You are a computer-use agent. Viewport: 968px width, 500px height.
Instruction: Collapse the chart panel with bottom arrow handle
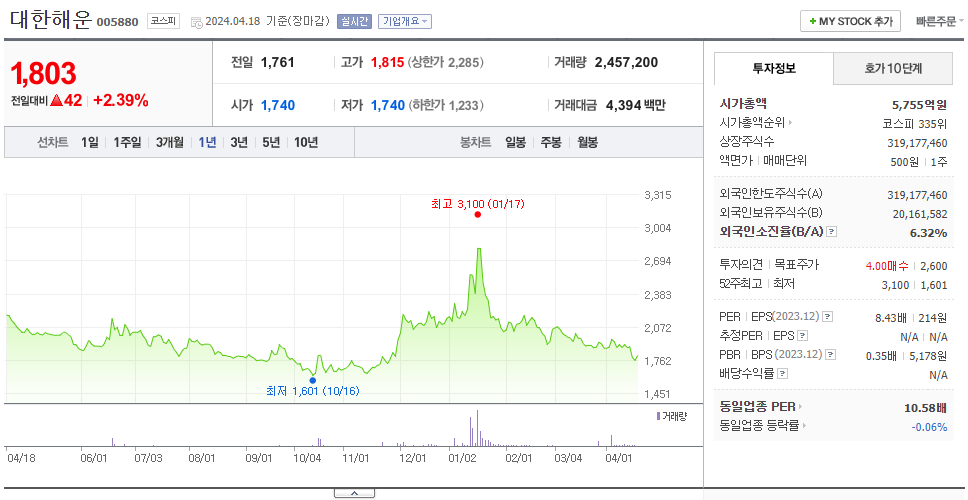click(354, 493)
